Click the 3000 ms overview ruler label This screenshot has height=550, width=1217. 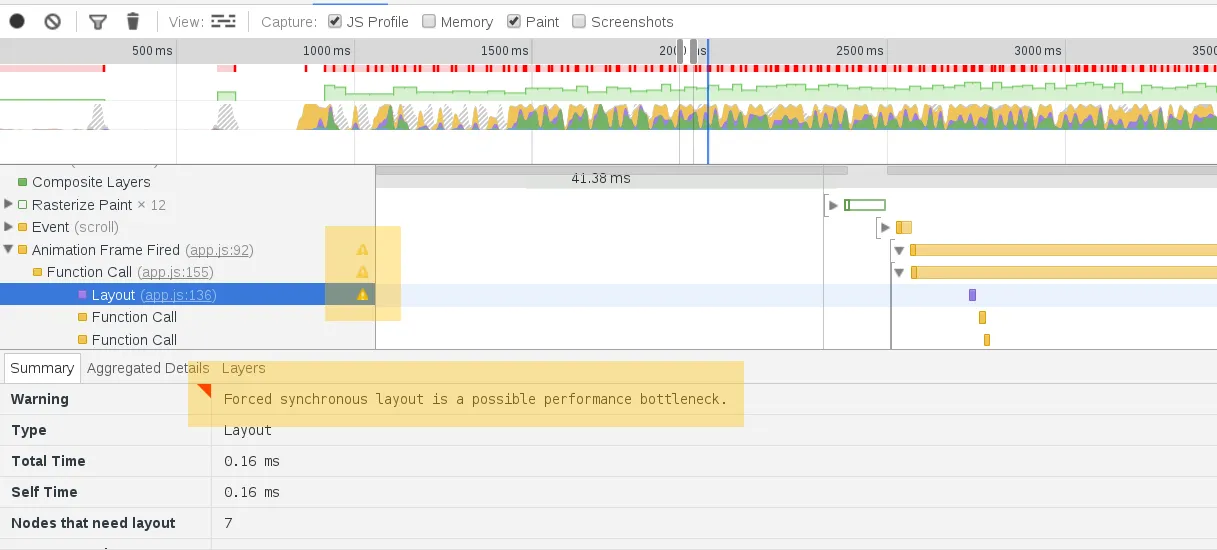point(1039,50)
